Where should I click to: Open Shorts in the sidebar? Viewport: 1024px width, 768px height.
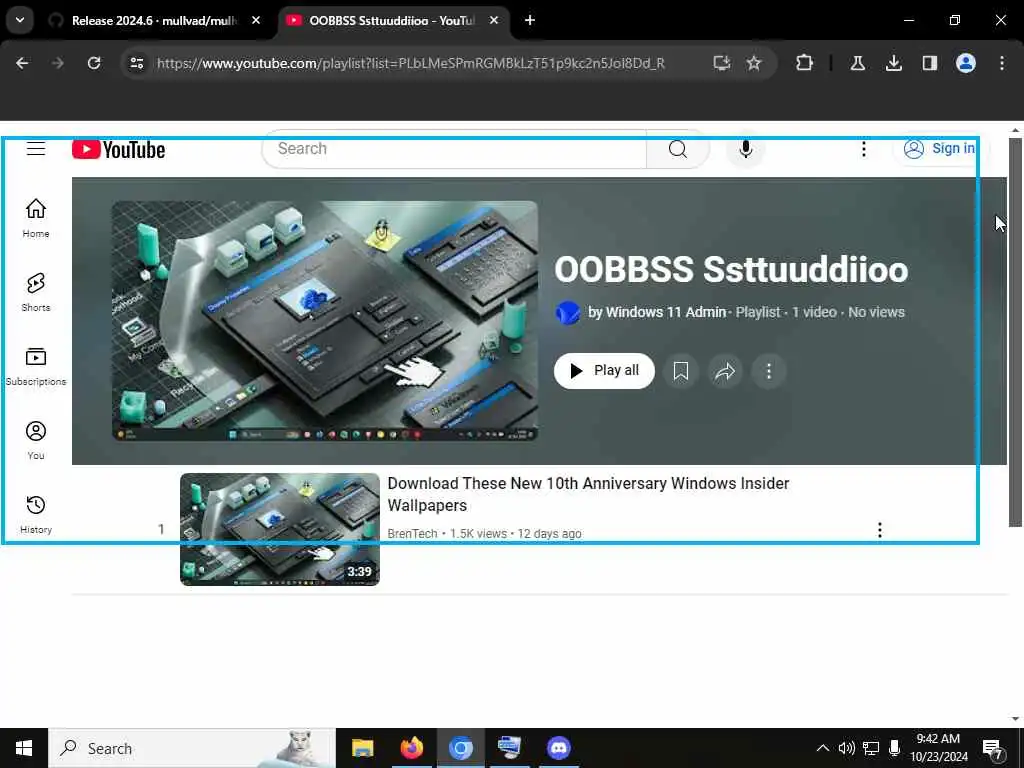click(36, 292)
